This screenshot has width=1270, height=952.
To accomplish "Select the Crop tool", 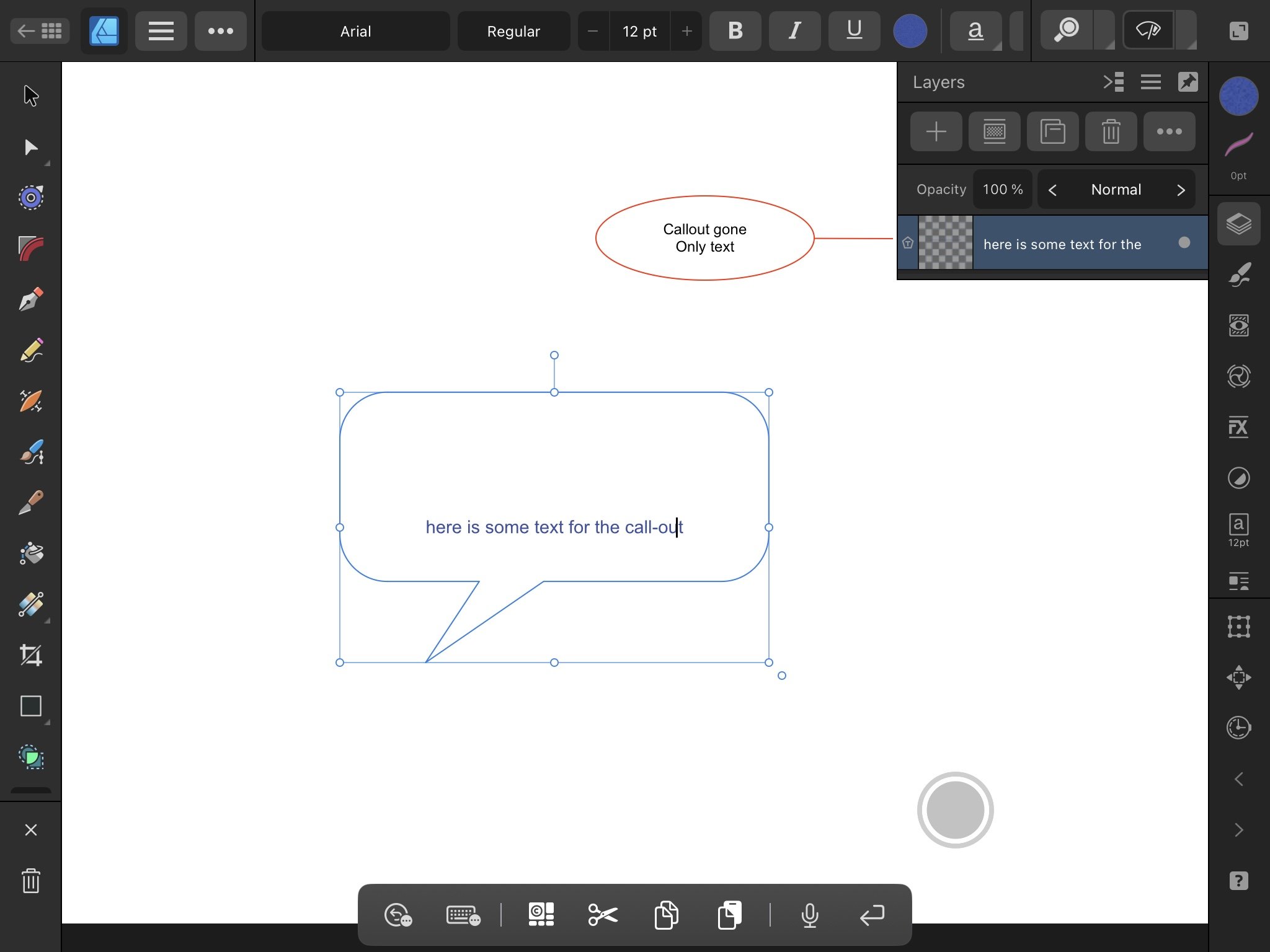I will click(x=30, y=655).
